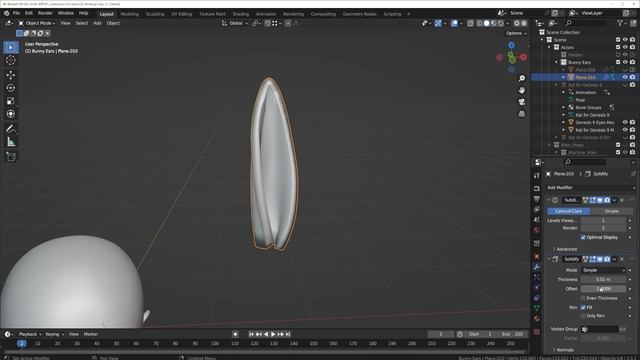Open Global transform orientation dropdown
640x360 pixels.
point(235,23)
